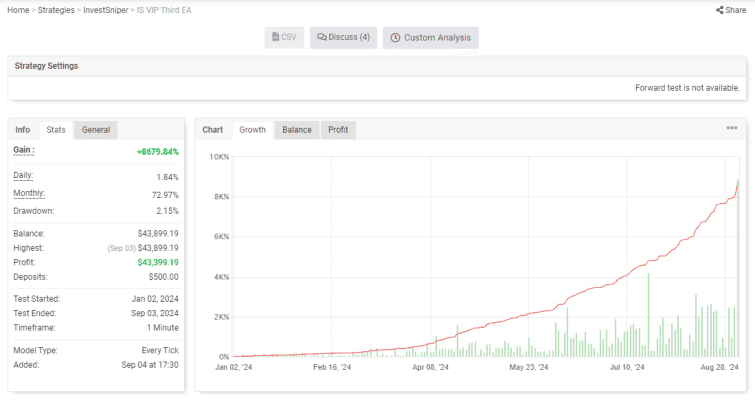This screenshot has width=755, height=400.
Task: Click the Info panel tab label
Action: 23,130
